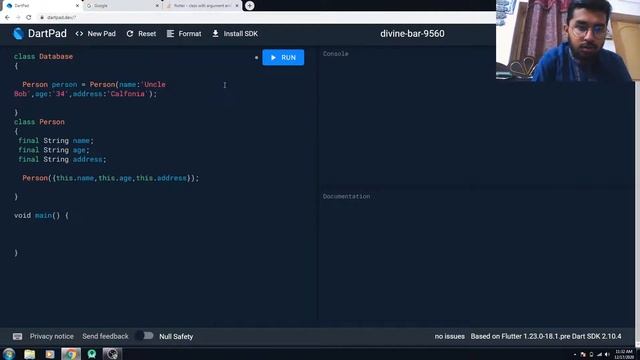Click the 'no issues' status text

(x=449, y=336)
